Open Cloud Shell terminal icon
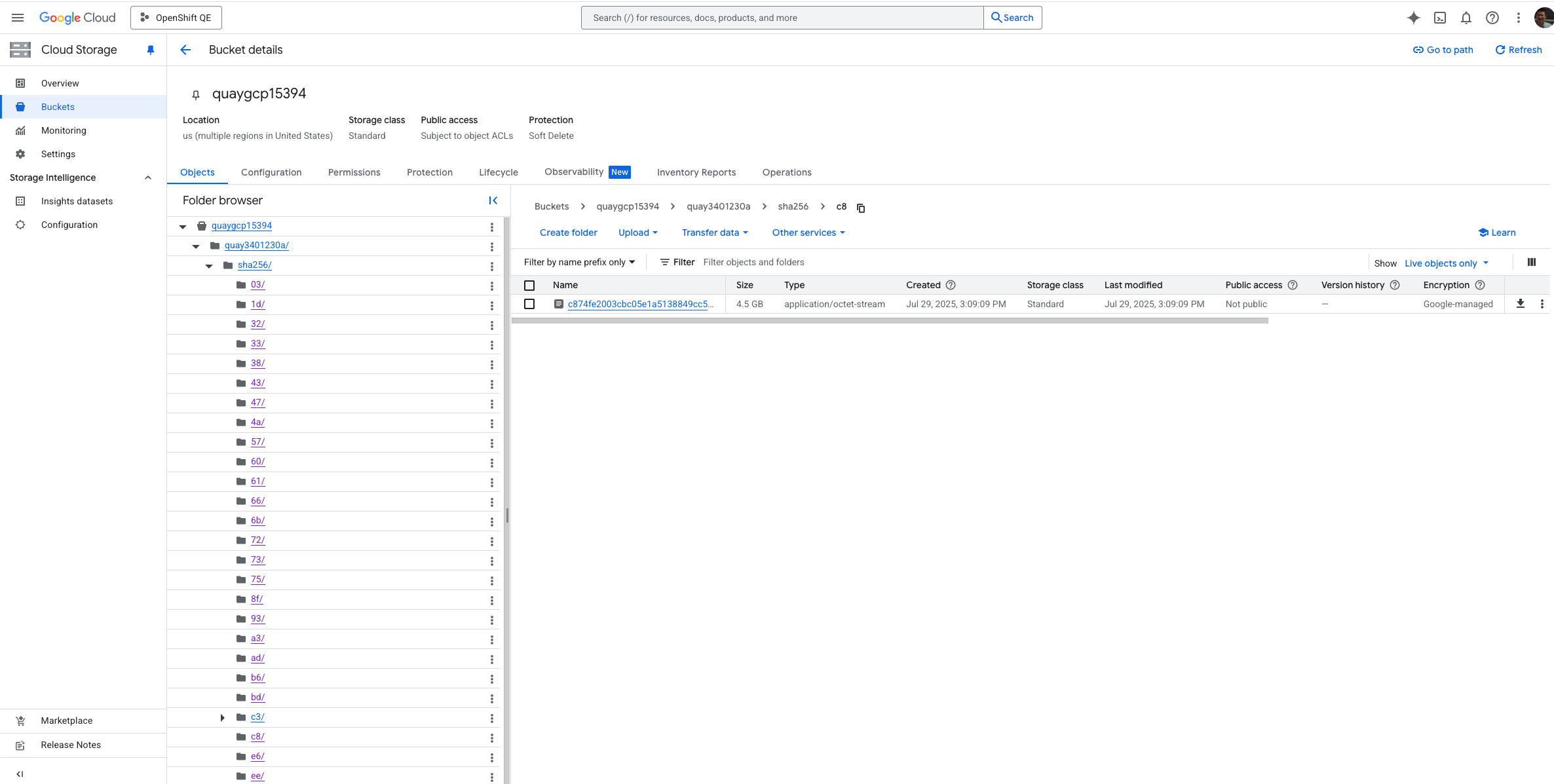The height and width of the screenshot is (784, 1554). pos(1440,18)
